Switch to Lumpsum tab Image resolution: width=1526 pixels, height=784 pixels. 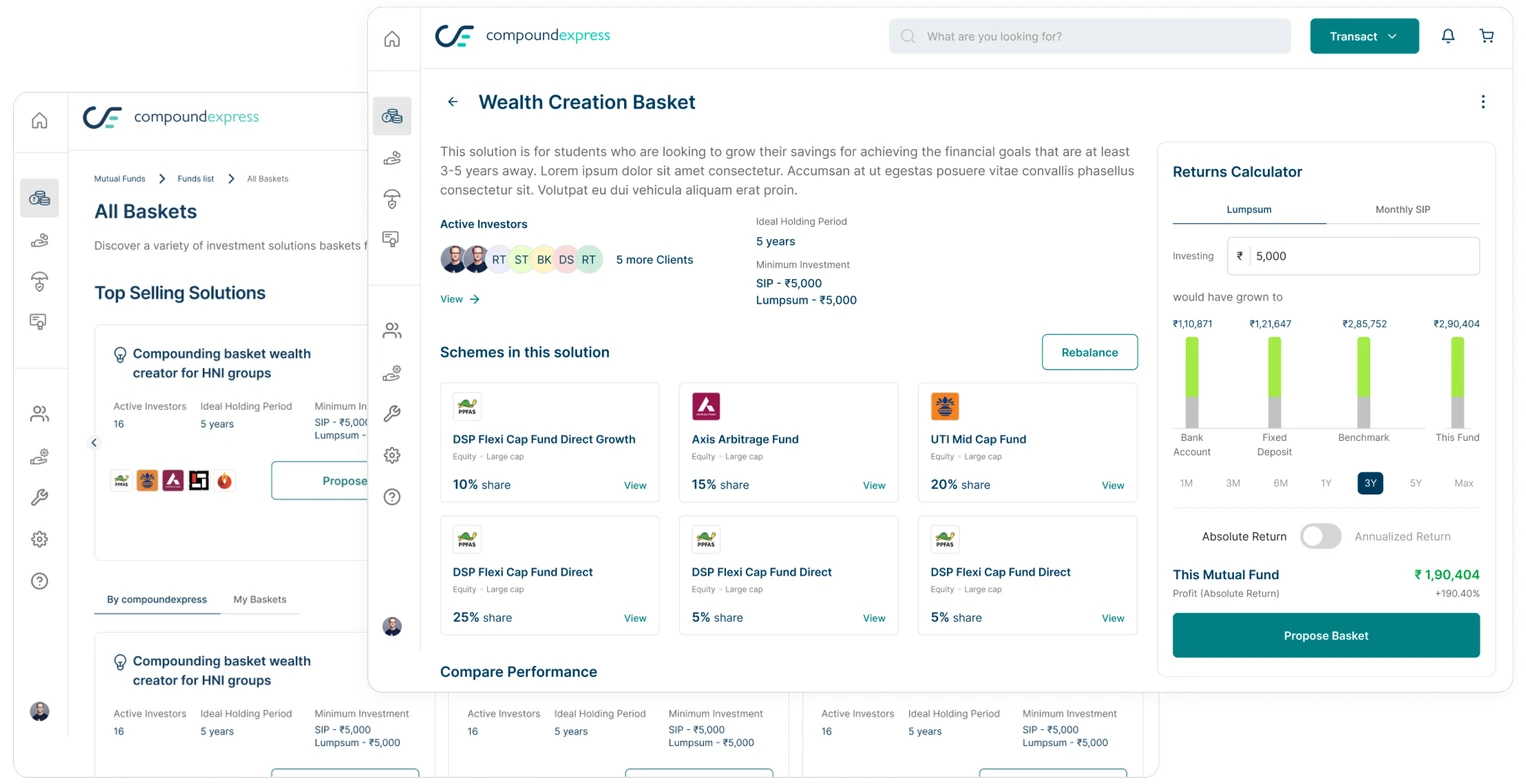[1249, 210]
